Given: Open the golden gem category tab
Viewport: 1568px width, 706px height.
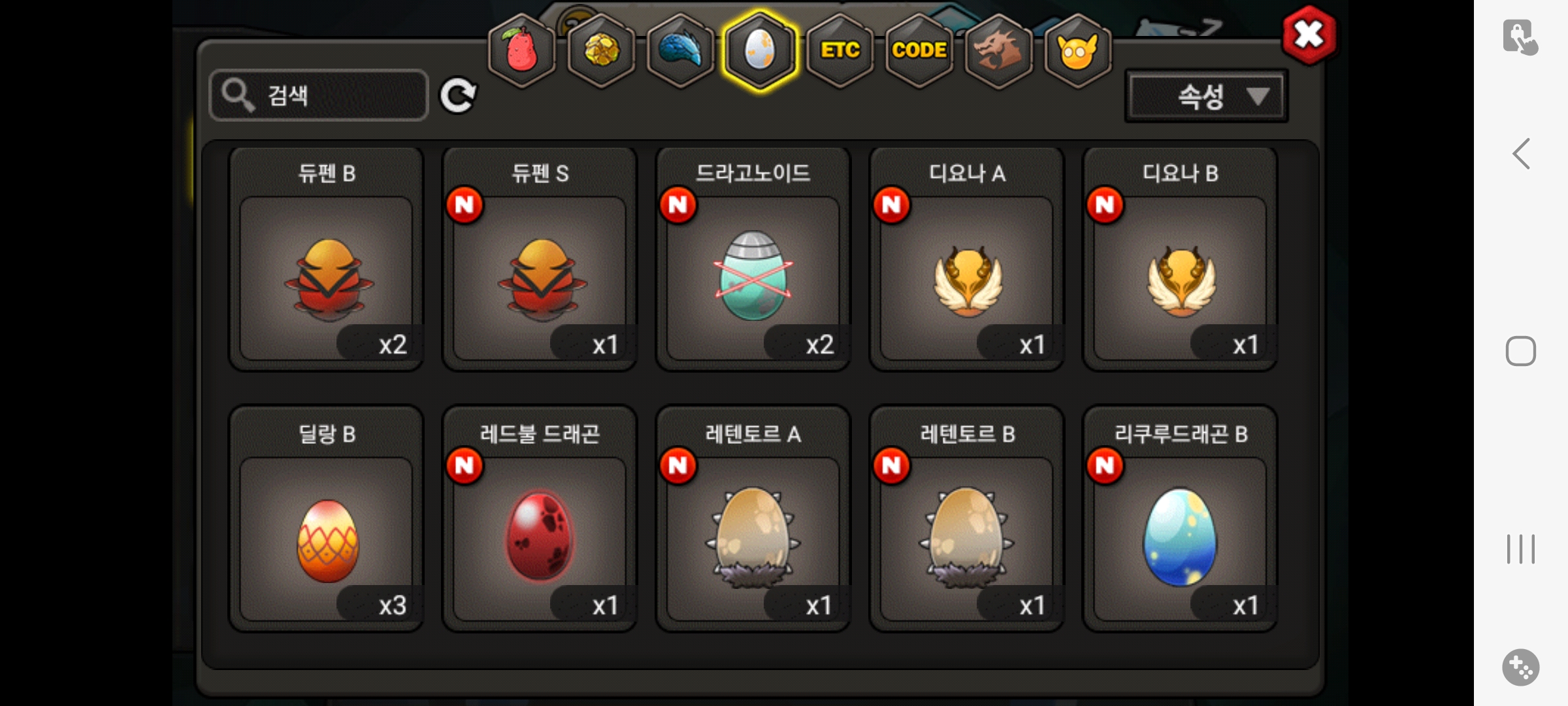Looking at the screenshot, I should click(x=601, y=50).
